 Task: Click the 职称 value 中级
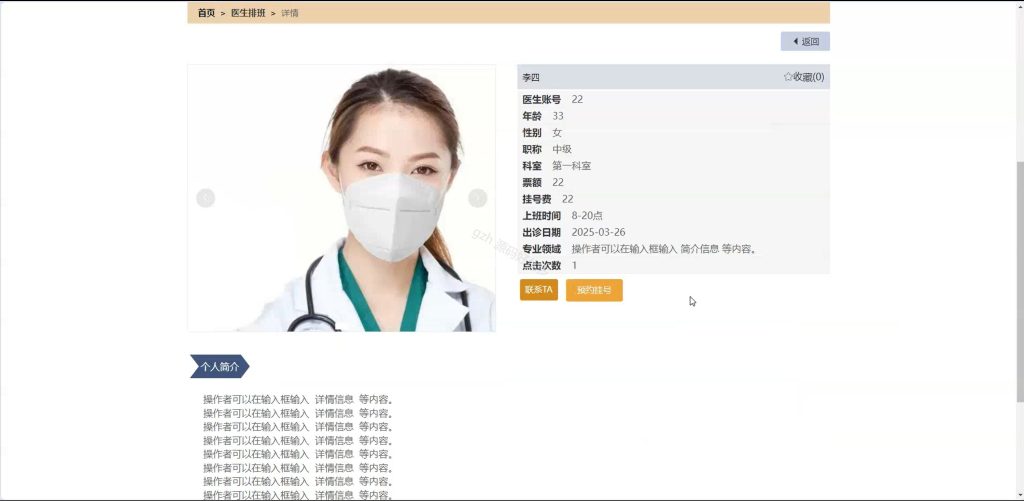562,149
